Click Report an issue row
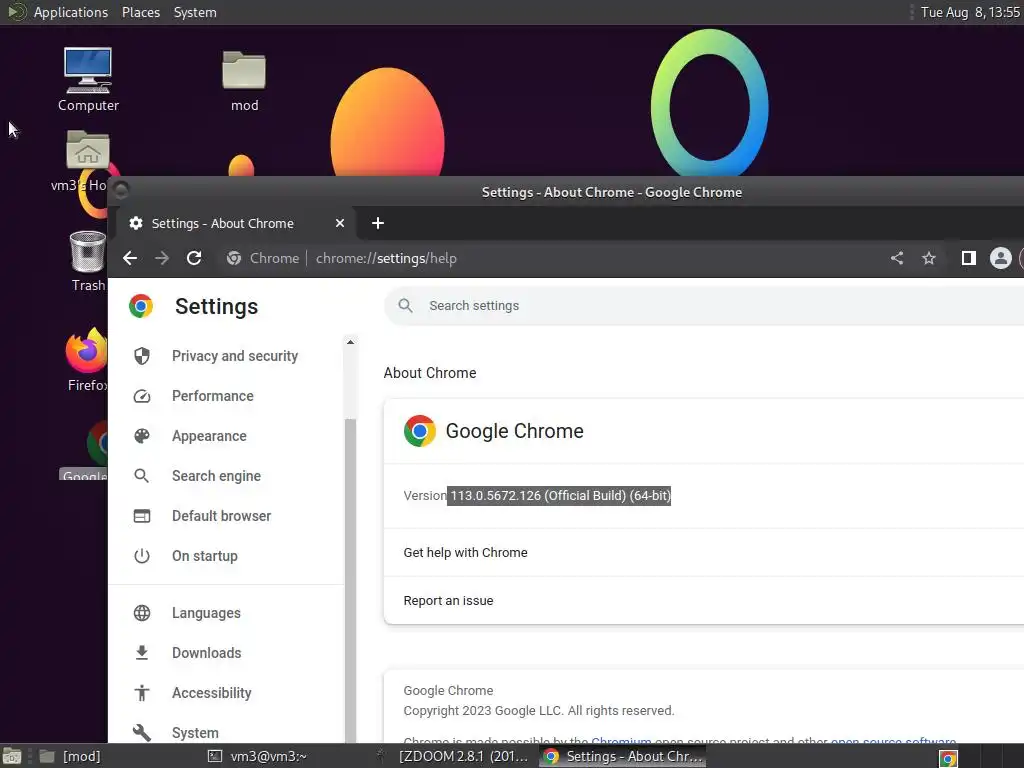This screenshot has width=1024, height=768. point(704,600)
